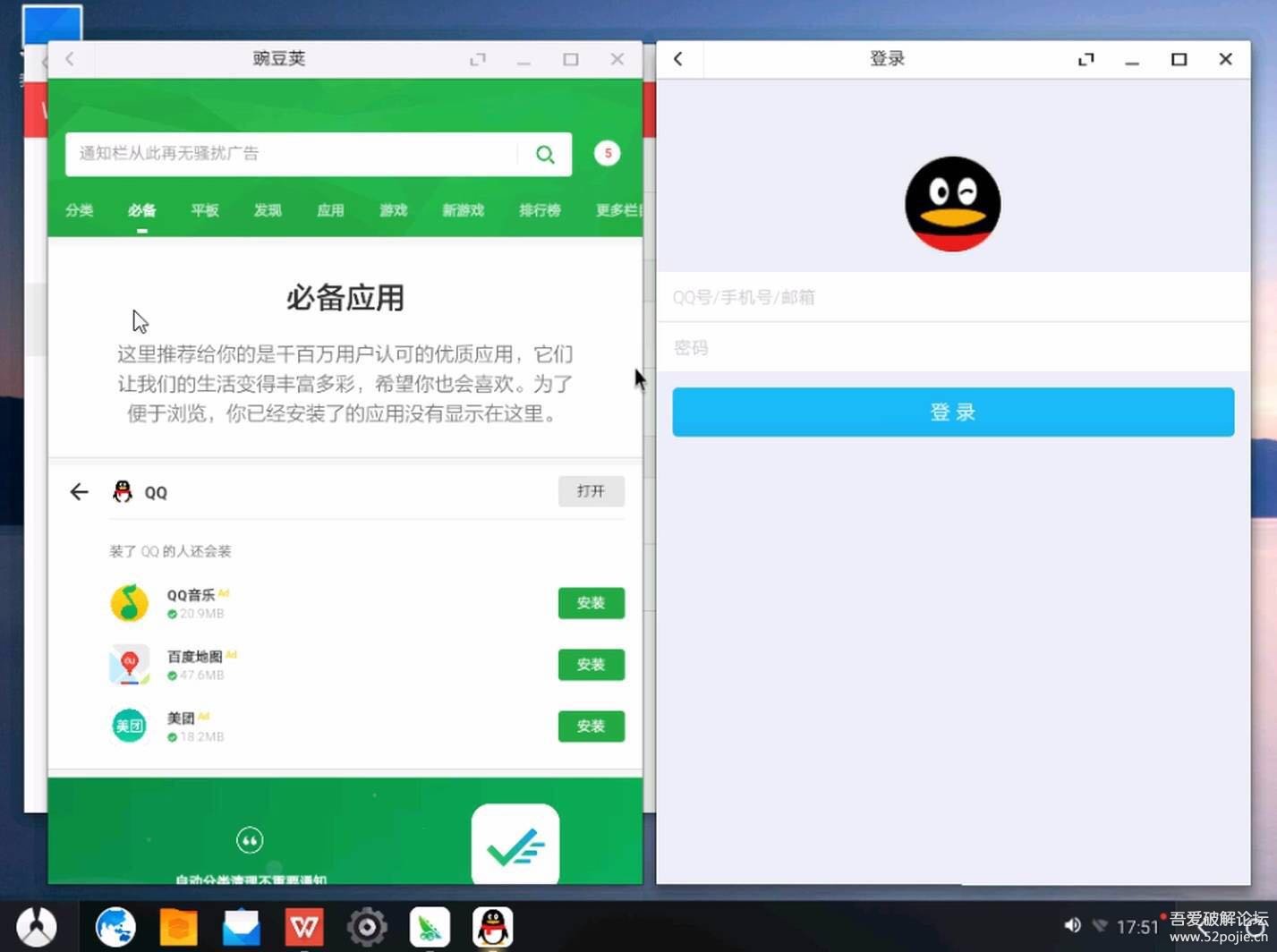Go back in the 登录 window title bar
Image resolution: width=1277 pixels, height=952 pixels.
coord(678,59)
